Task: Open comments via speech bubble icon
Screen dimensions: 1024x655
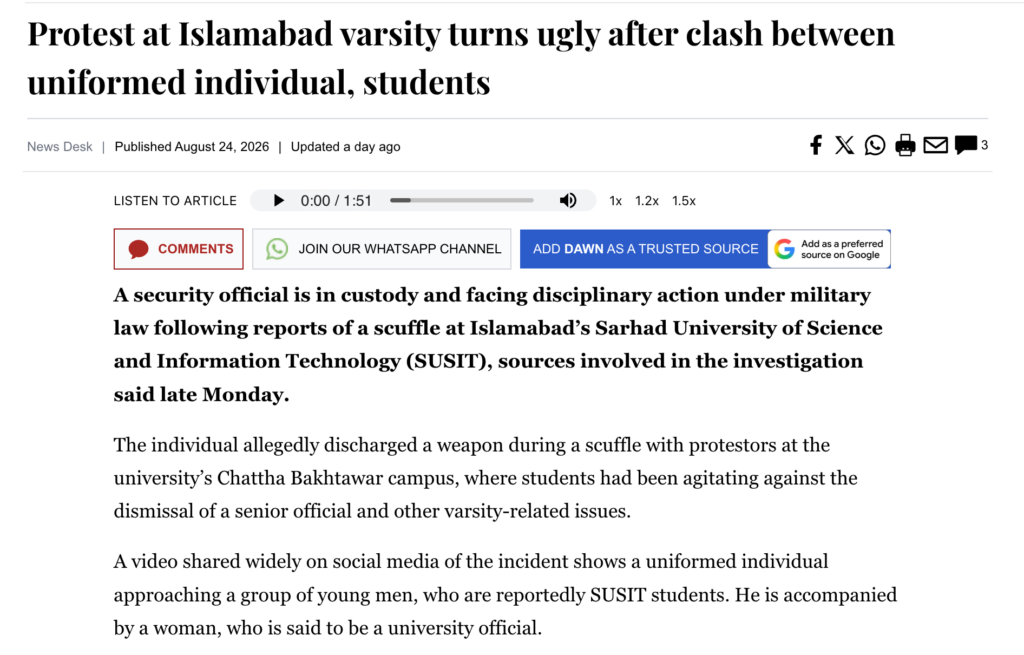Action: 965,144
